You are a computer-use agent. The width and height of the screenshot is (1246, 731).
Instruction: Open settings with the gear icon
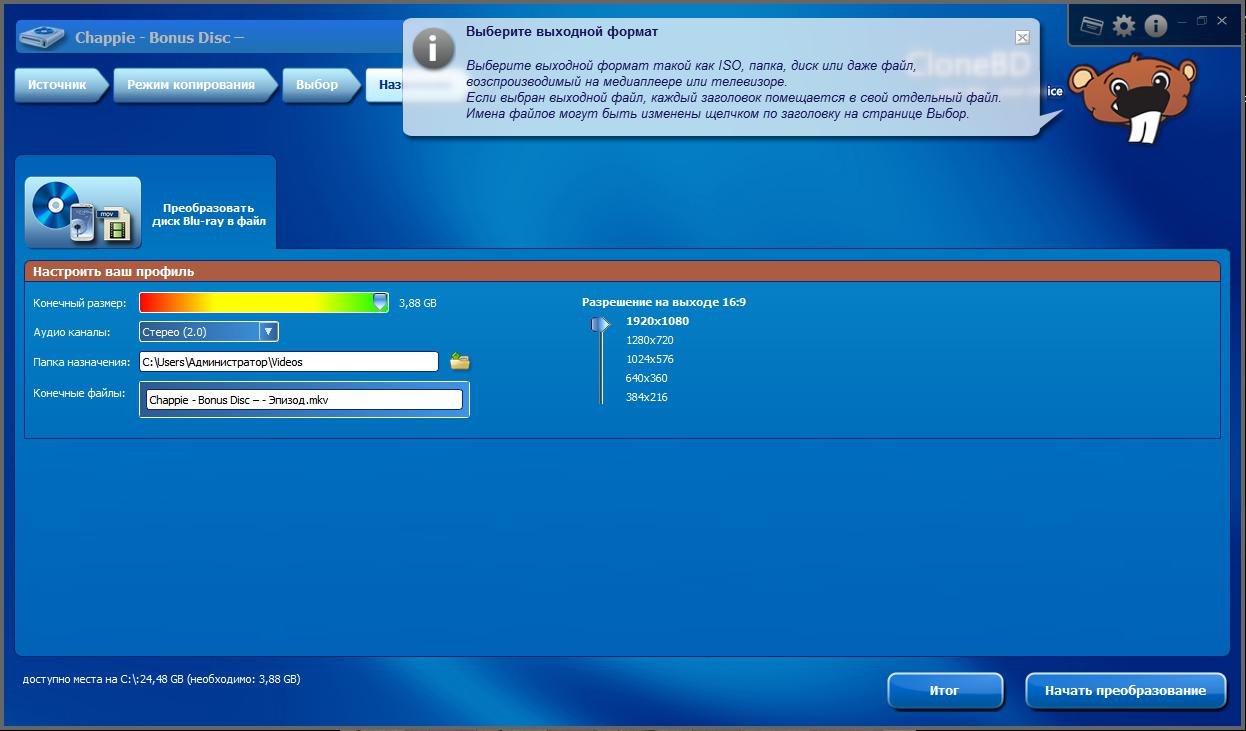(x=1124, y=26)
